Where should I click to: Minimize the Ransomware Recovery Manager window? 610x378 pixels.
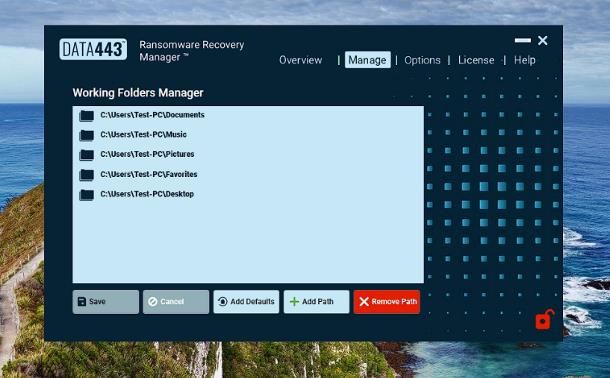[x=522, y=40]
